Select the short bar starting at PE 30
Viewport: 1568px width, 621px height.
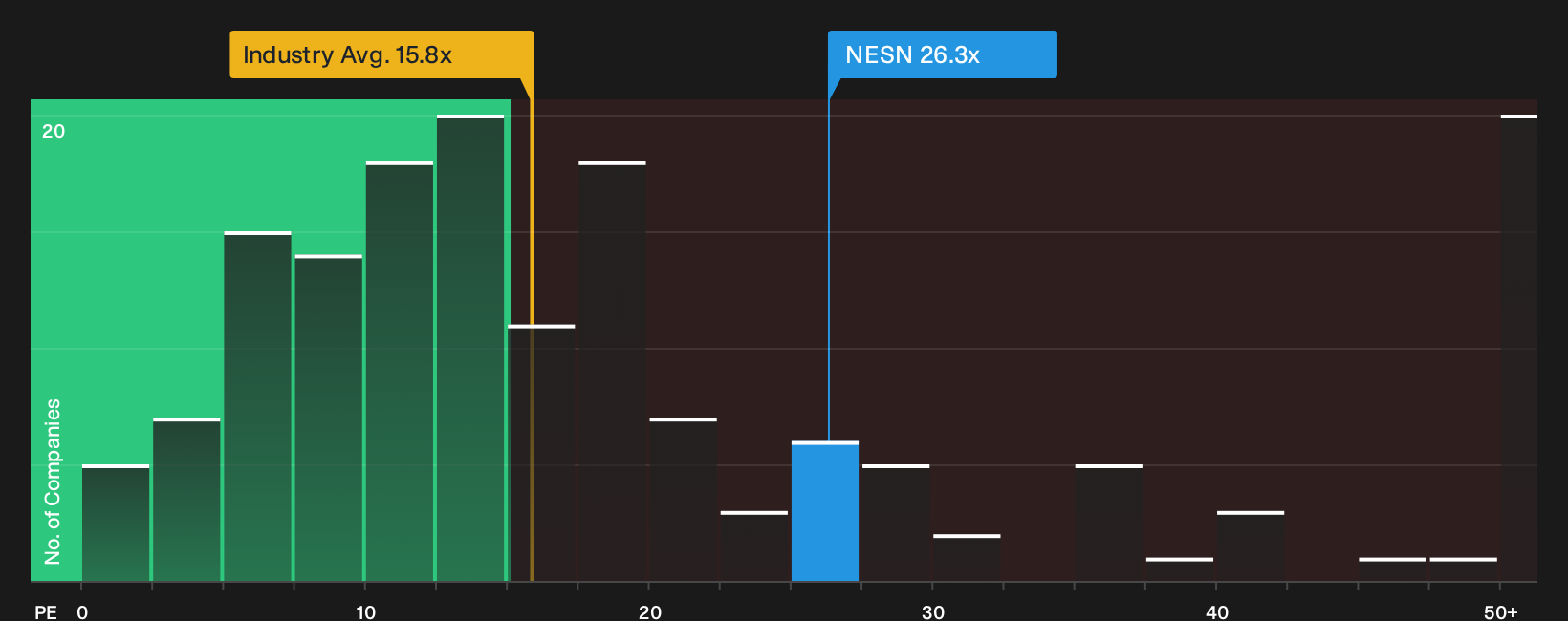pos(967,558)
